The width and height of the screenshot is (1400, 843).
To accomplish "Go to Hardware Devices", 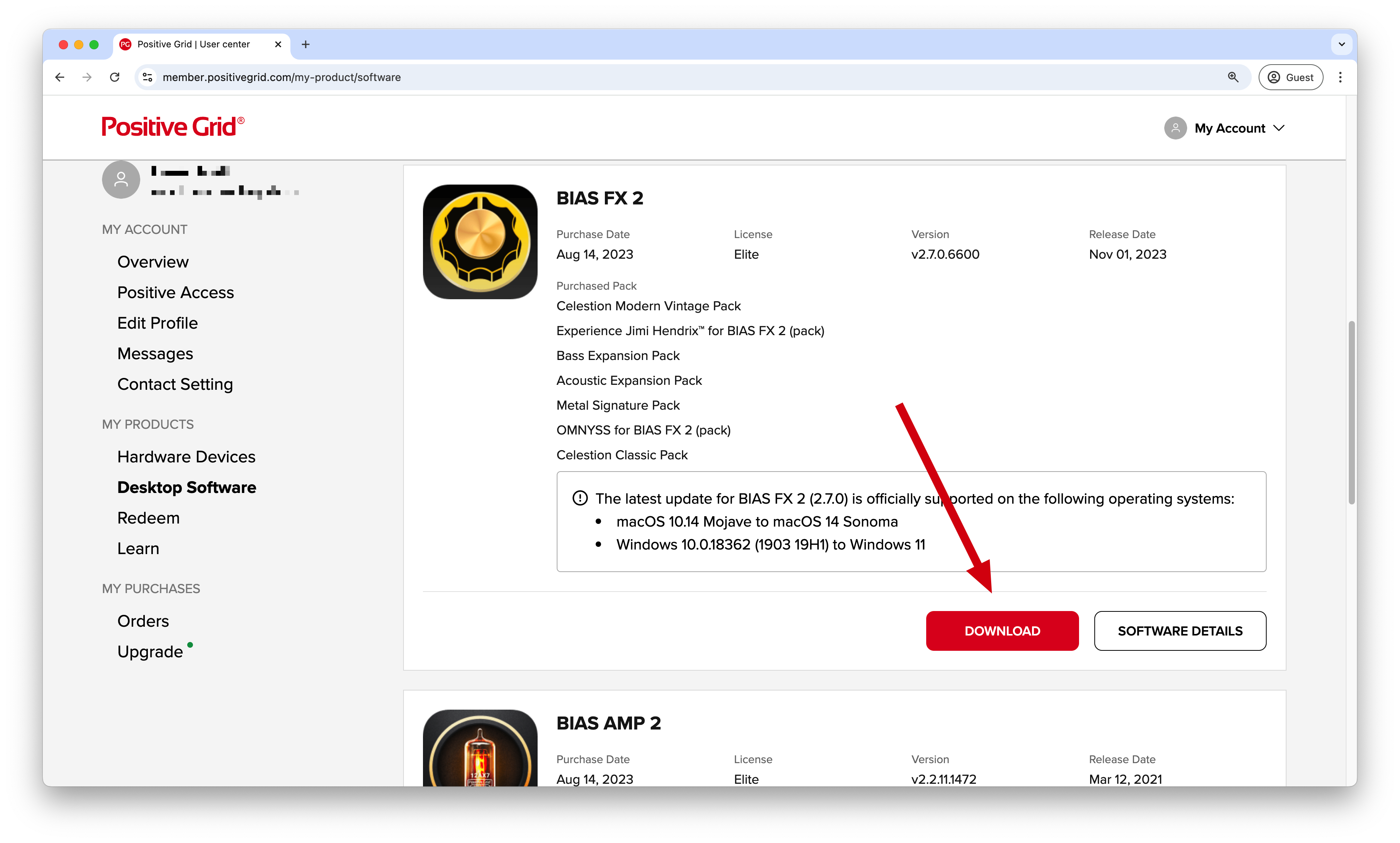I will pyautogui.click(x=186, y=457).
